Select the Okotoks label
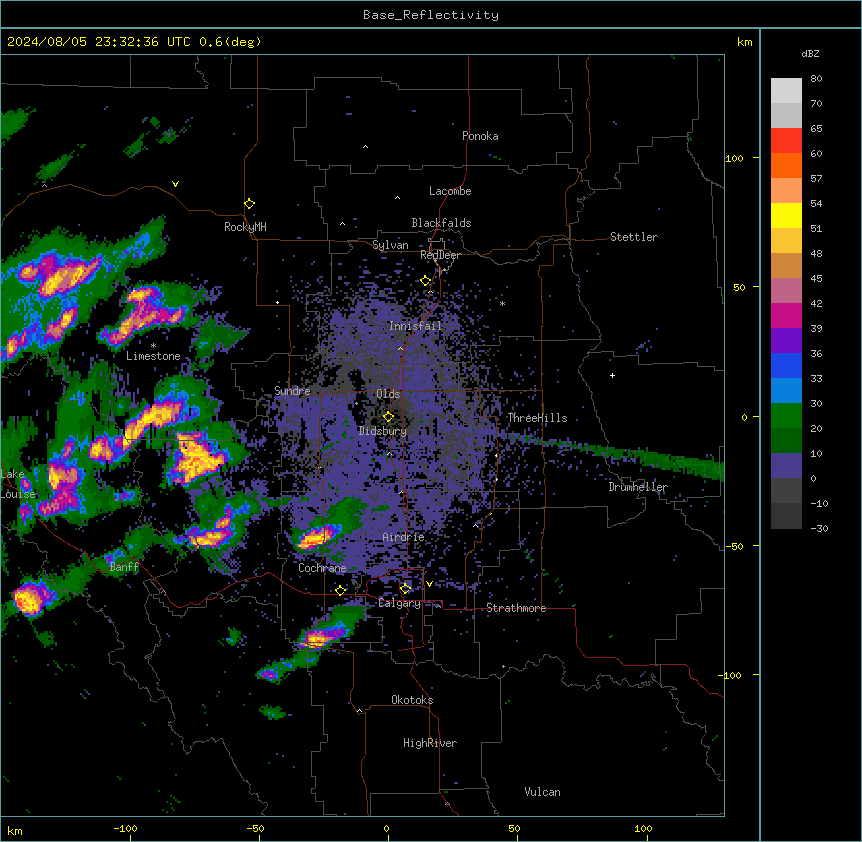 [412, 700]
